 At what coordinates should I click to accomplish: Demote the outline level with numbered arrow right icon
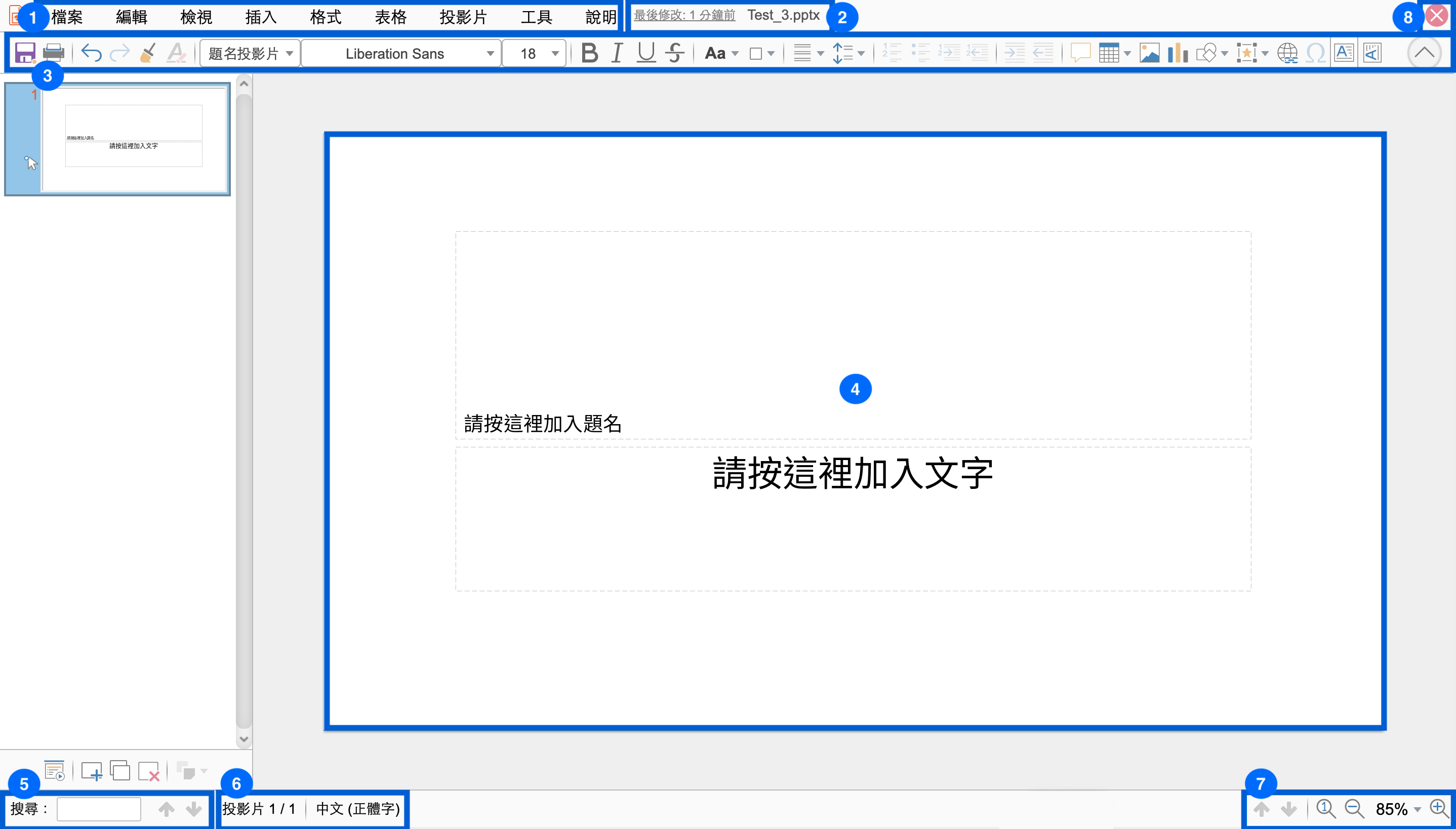[x=949, y=53]
